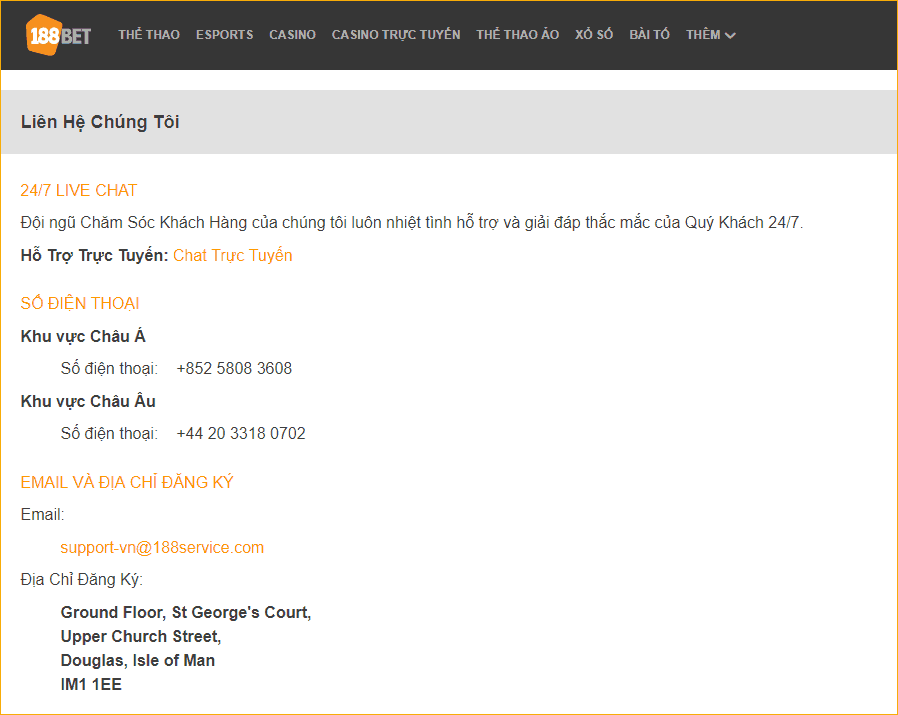Open the BÀI TỔ menu item
The height and width of the screenshot is (715, 898).
click(x=649, y=34)
